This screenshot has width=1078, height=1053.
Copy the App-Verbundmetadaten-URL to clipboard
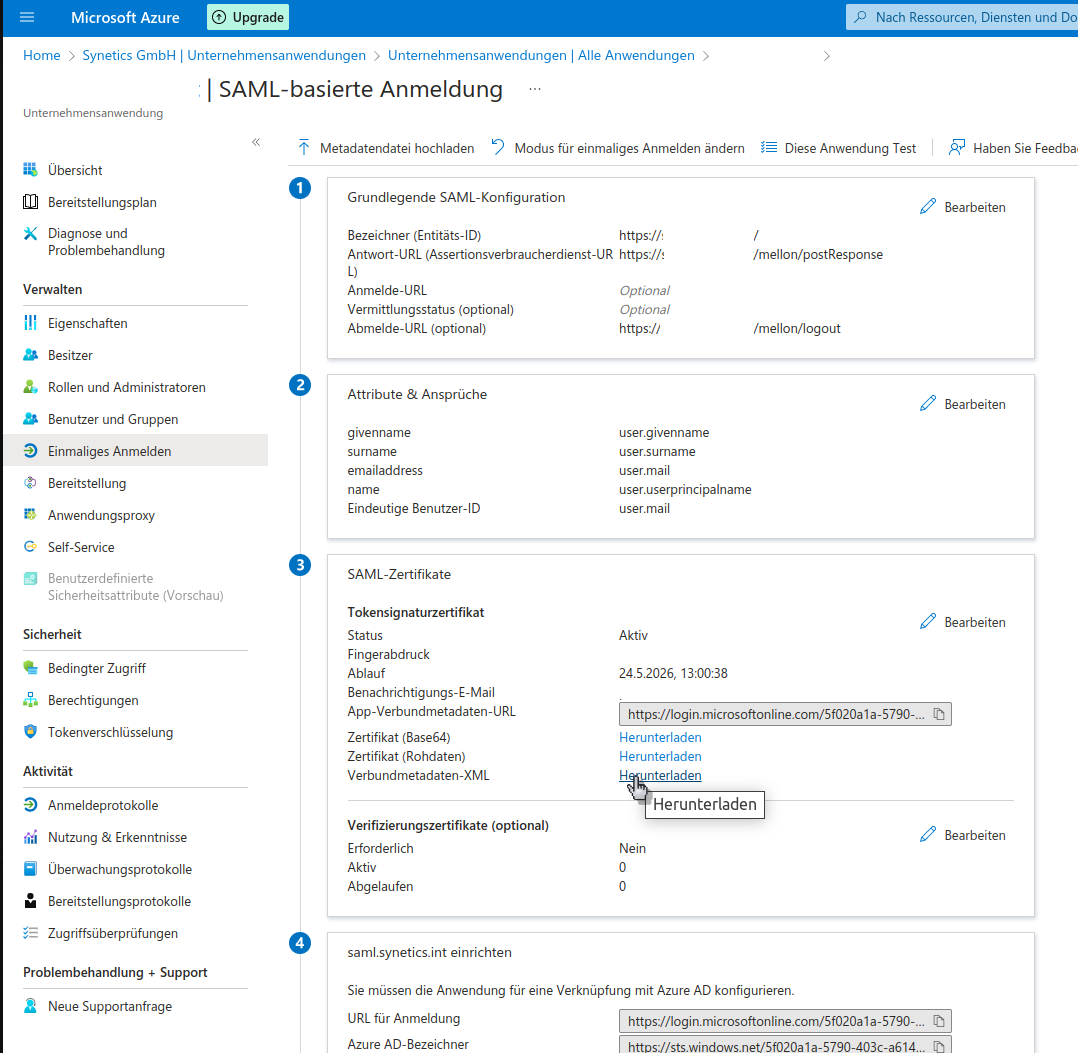(x=939, y=714)
